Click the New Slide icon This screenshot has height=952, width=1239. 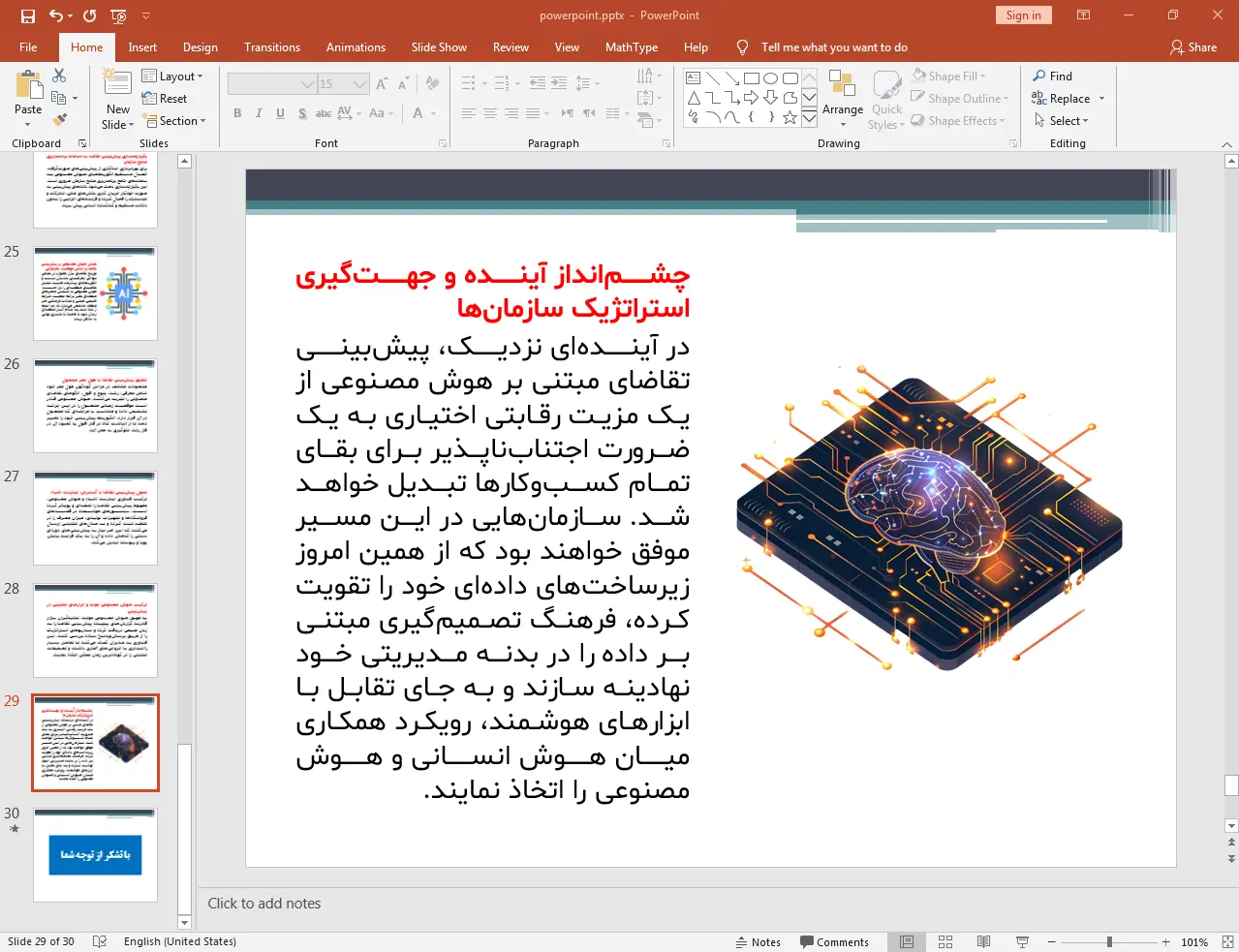117,83
